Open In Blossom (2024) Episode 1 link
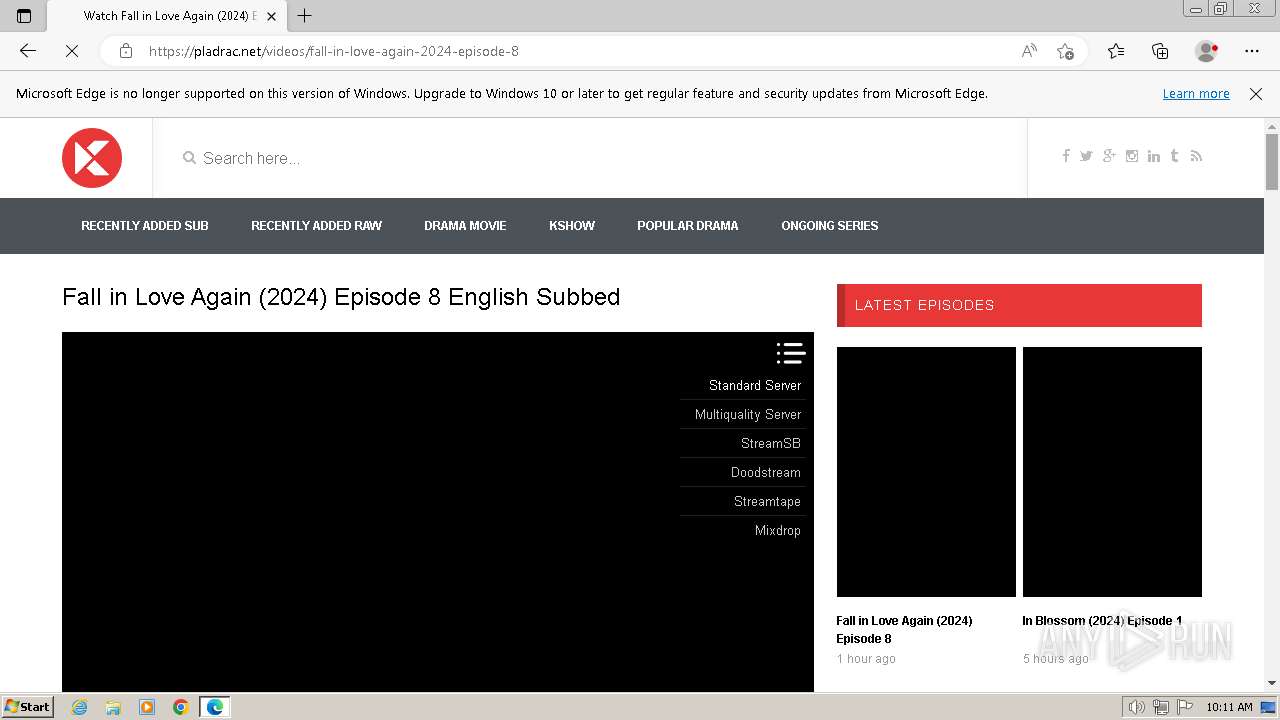The image size is (1280, 720). click(x=1102, y=621)
